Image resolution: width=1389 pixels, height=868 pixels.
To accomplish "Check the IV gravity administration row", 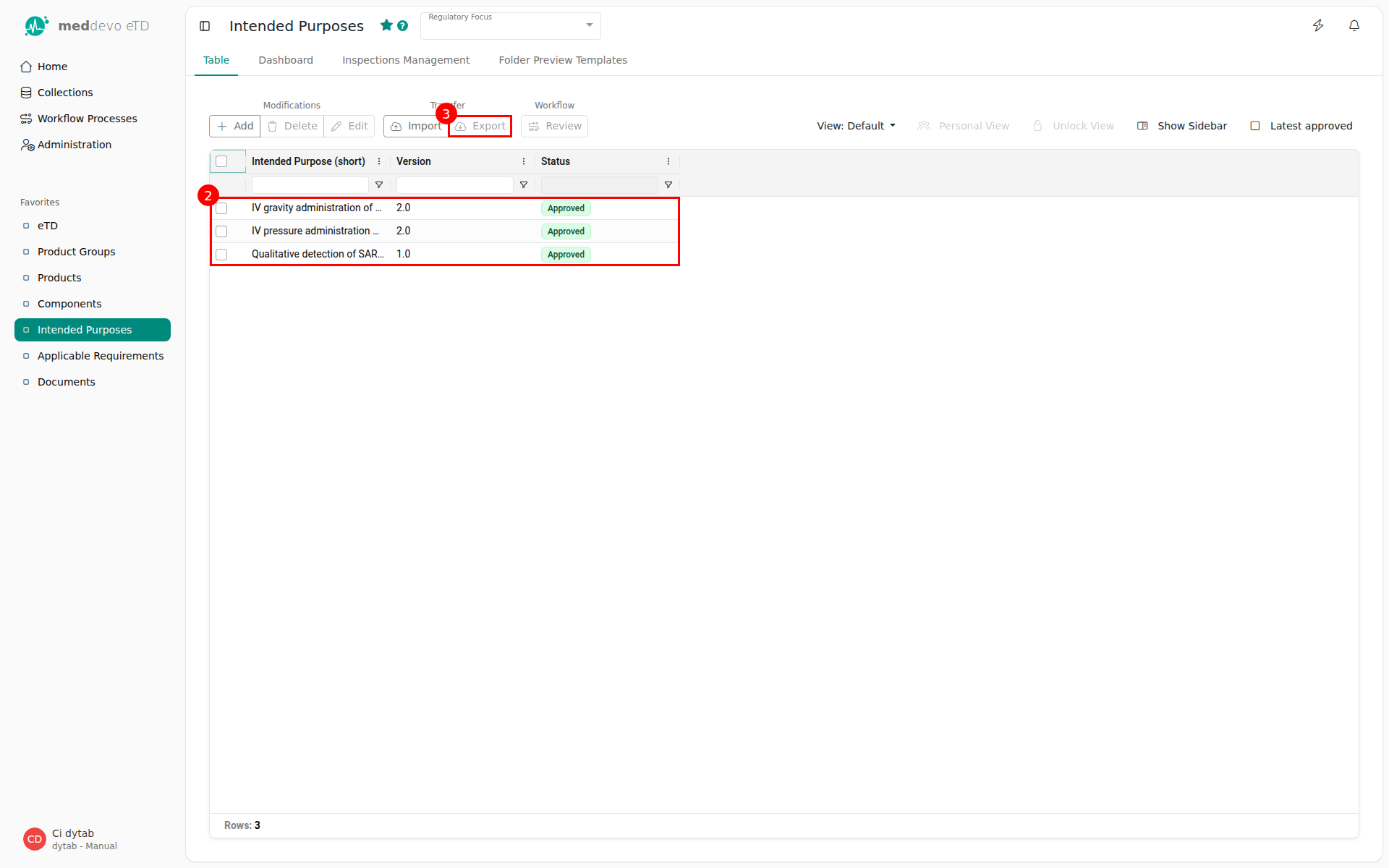I will tap(221, 208).
